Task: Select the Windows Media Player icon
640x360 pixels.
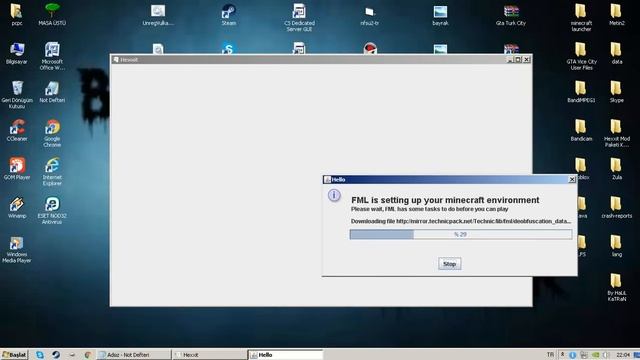Action: (x=17, y=249)
